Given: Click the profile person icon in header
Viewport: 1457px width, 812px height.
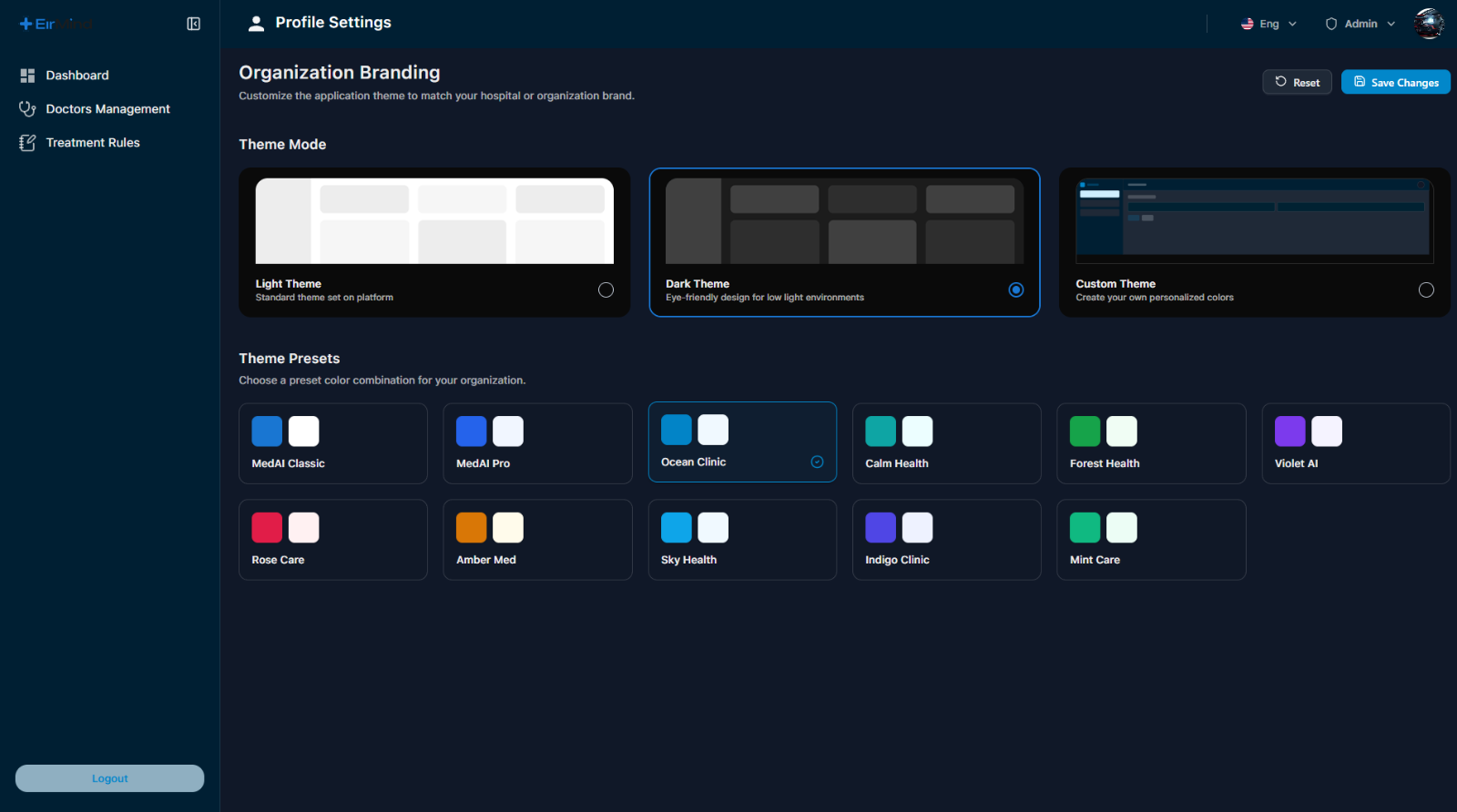Looking at the screenshot, I should tap(256, 24).
